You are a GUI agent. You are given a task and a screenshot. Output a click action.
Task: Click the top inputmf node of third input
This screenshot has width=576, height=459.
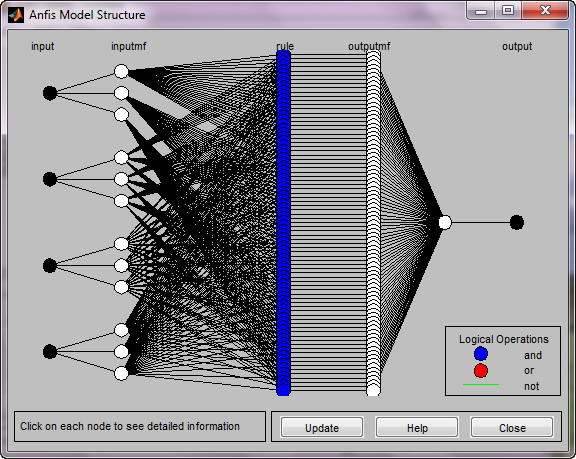pos(121,244)
